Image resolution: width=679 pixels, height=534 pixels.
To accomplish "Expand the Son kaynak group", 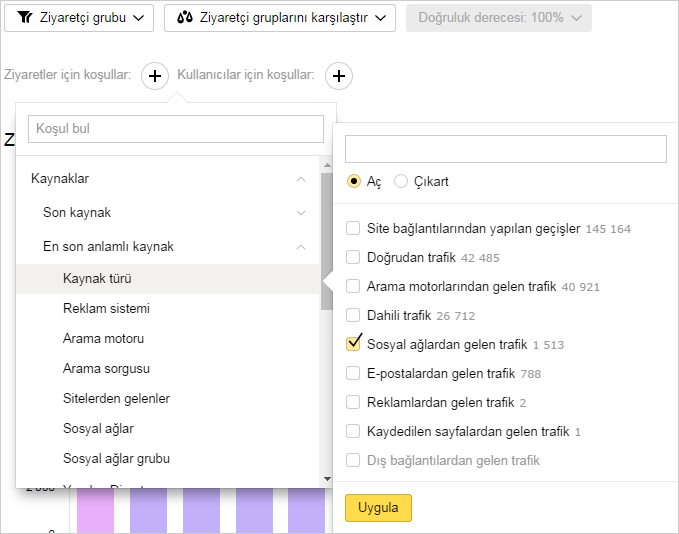I will coord(300,213).
